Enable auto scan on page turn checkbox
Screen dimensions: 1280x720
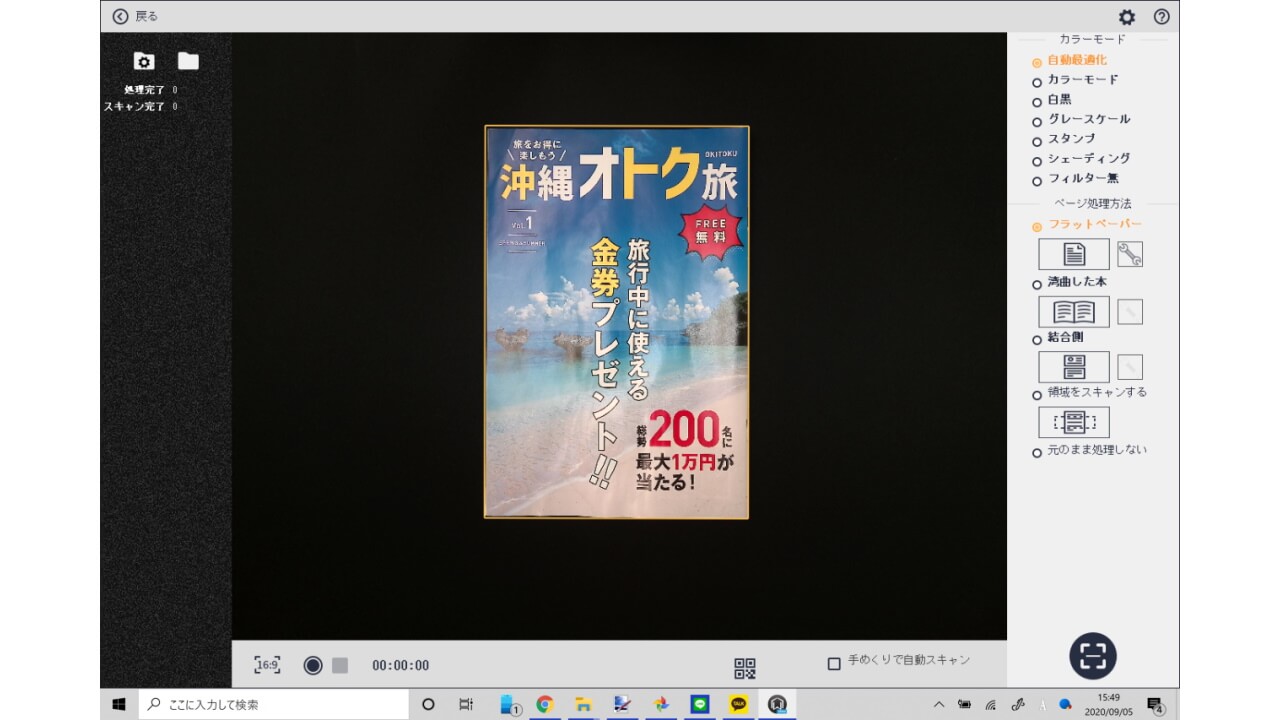click(x=834, y=664)
